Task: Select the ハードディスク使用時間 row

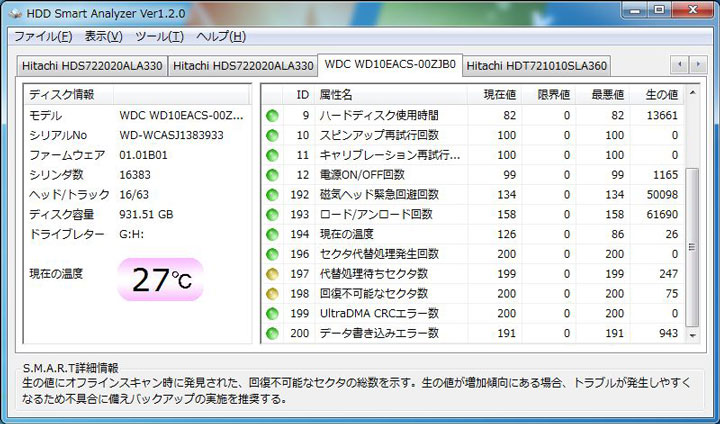Action: click(x=473, y=115)
